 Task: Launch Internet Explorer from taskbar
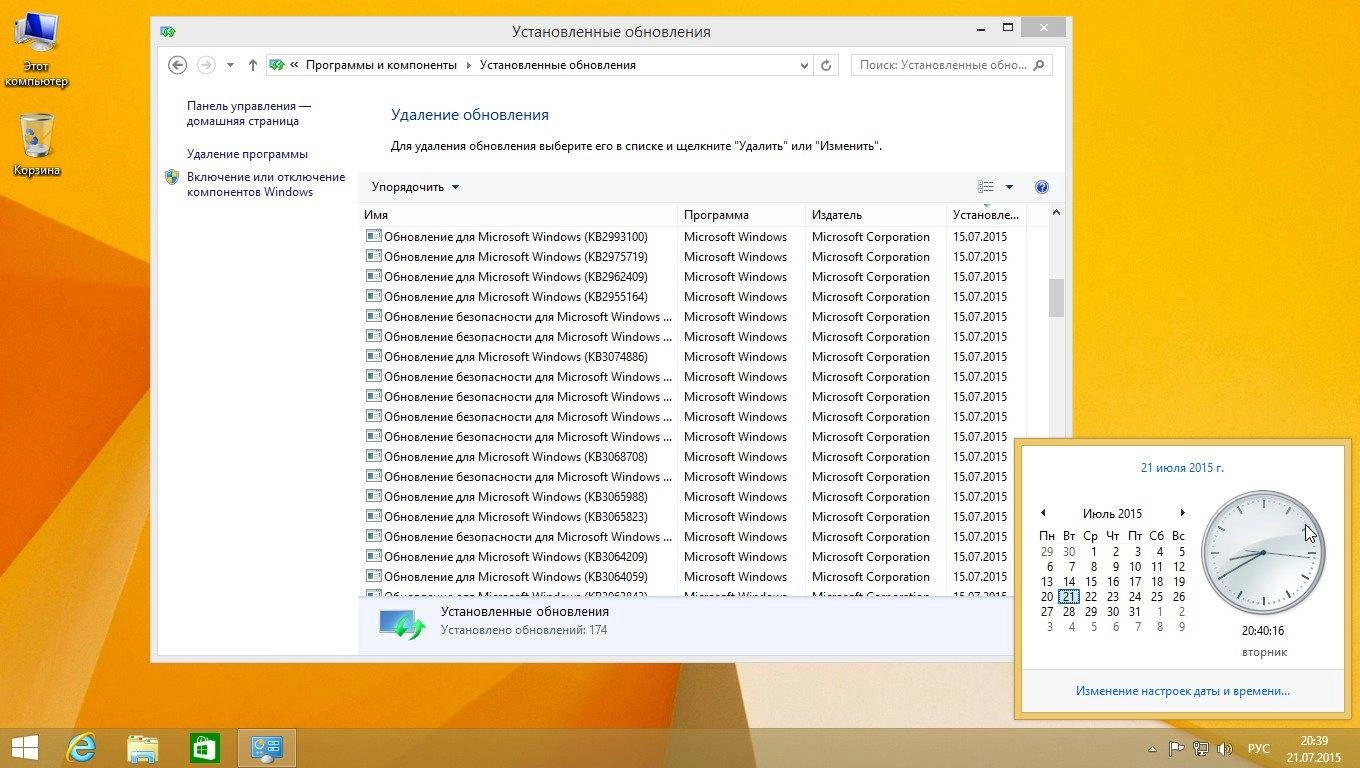(81, 748)
